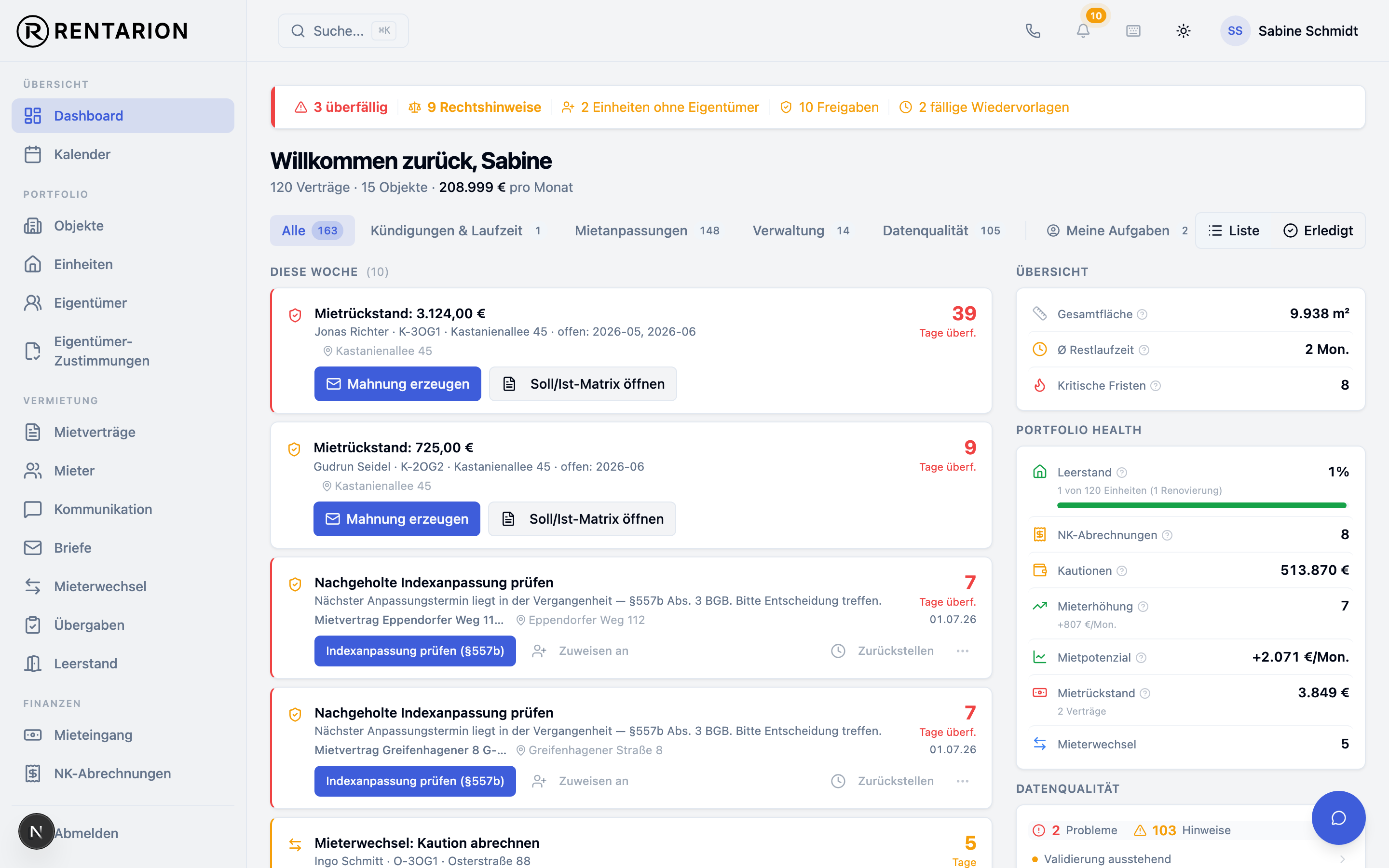Click the 10 Freigaben alert
1389x868 pixels.
click(830, 108)
